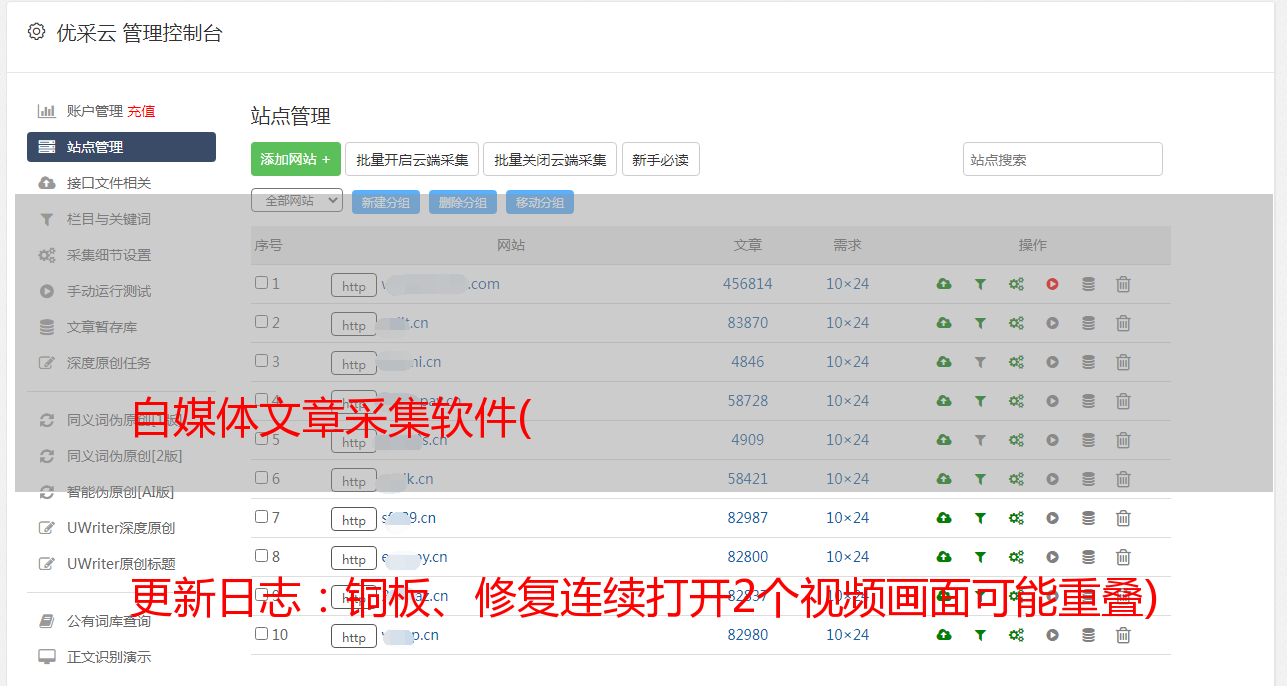1287x686 pixels.
Task: Tick the checkbox for site row 5
Action: tap(261, 439)
